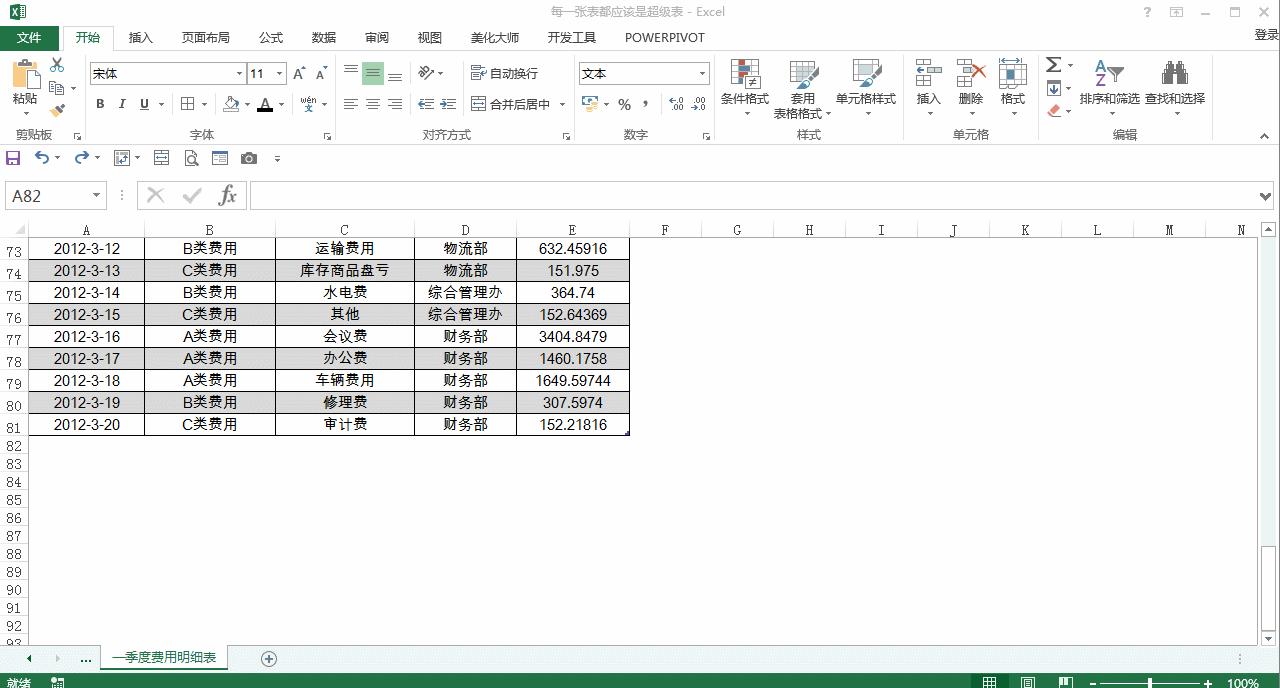Click the insert function fx icon
The image size is (1280, 688).
(228, 196)
